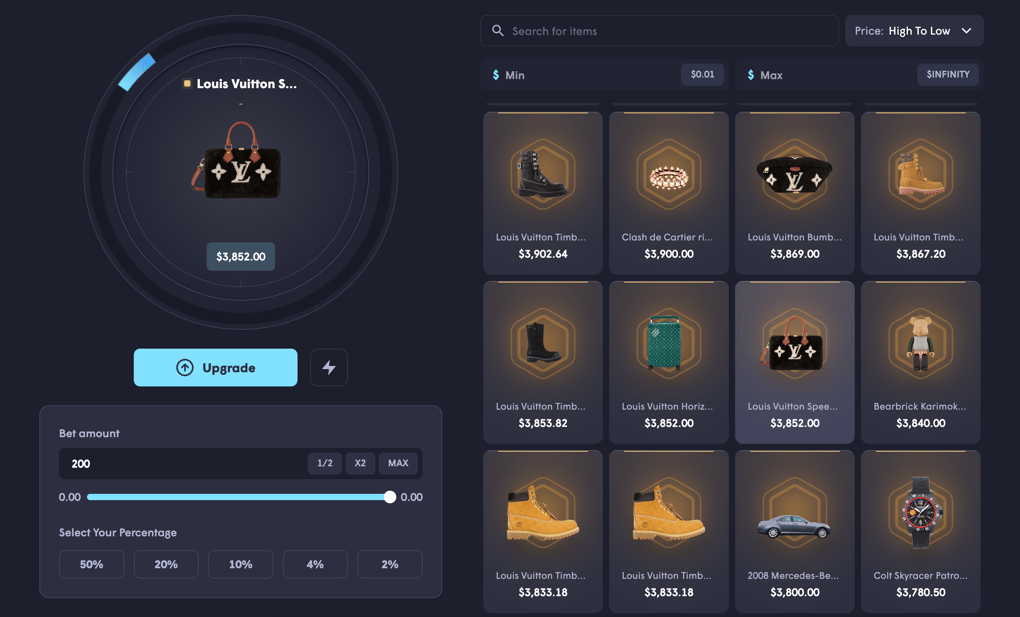Select the Timberland boot card priced $3,867.20
1020x617 pixels.
[x=920, y=193]
